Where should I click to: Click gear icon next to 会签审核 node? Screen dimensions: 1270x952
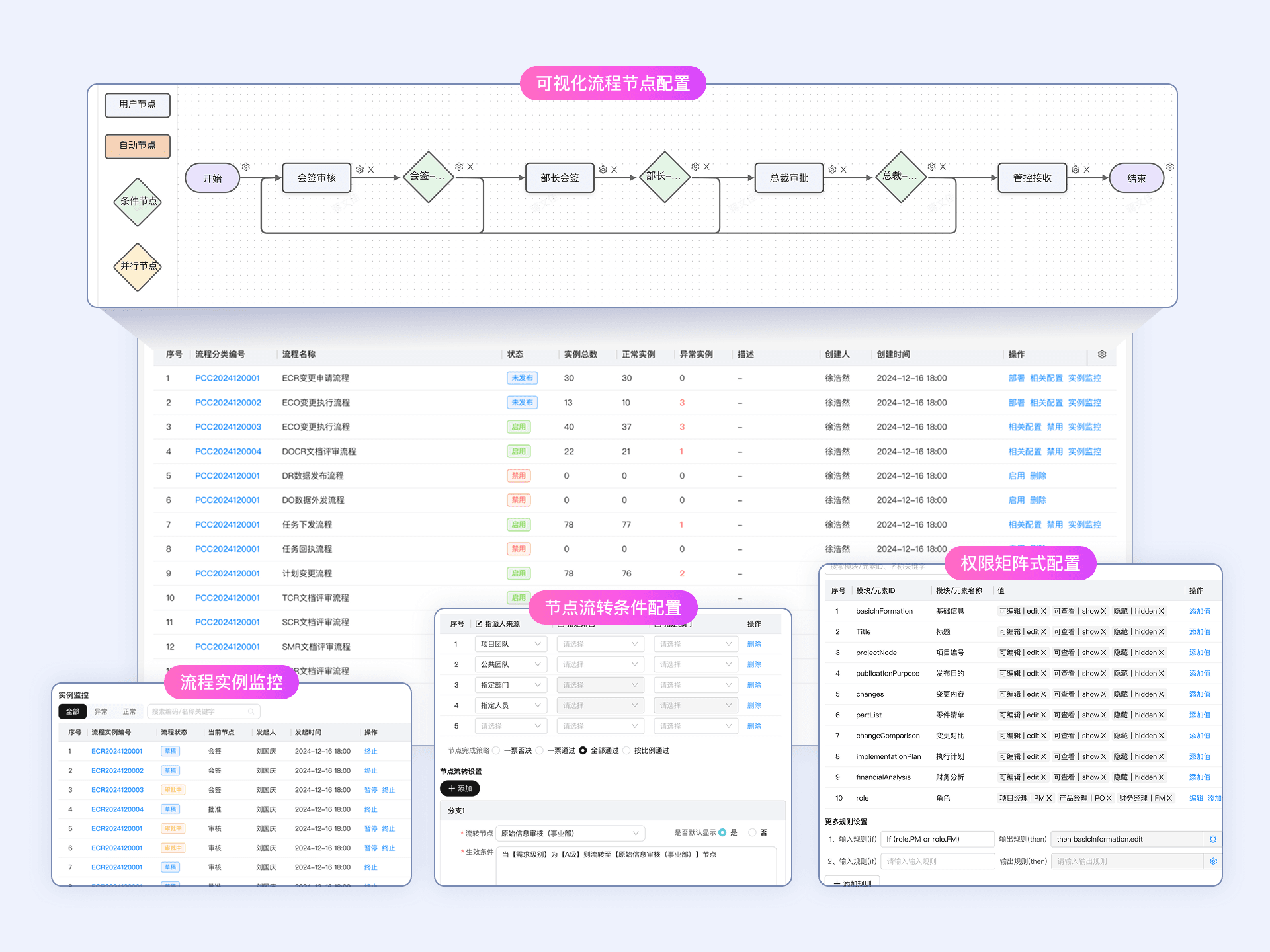pos(360,170)
